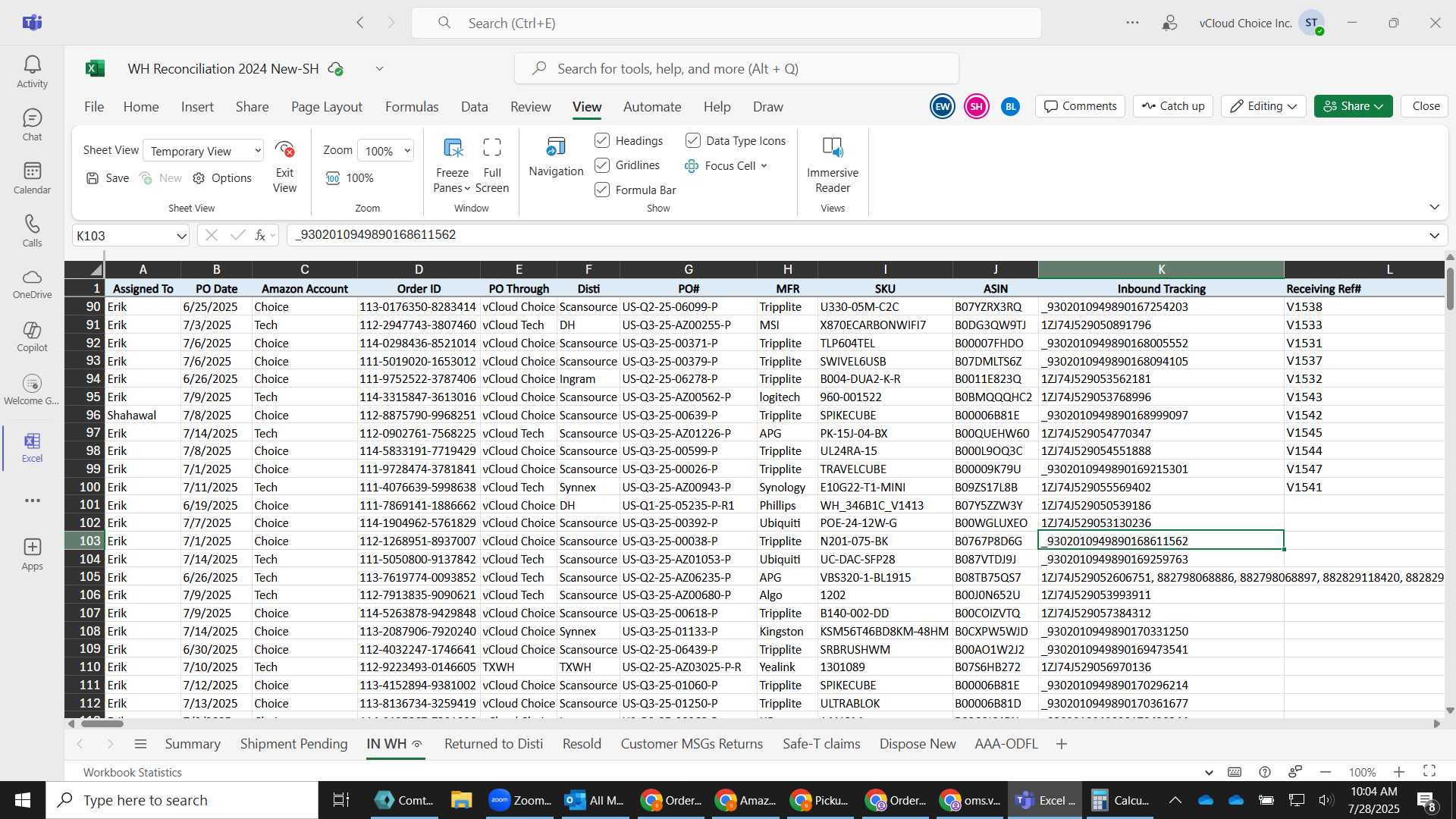Open the Teams settings and more ellipsis

coord(1132,23)
